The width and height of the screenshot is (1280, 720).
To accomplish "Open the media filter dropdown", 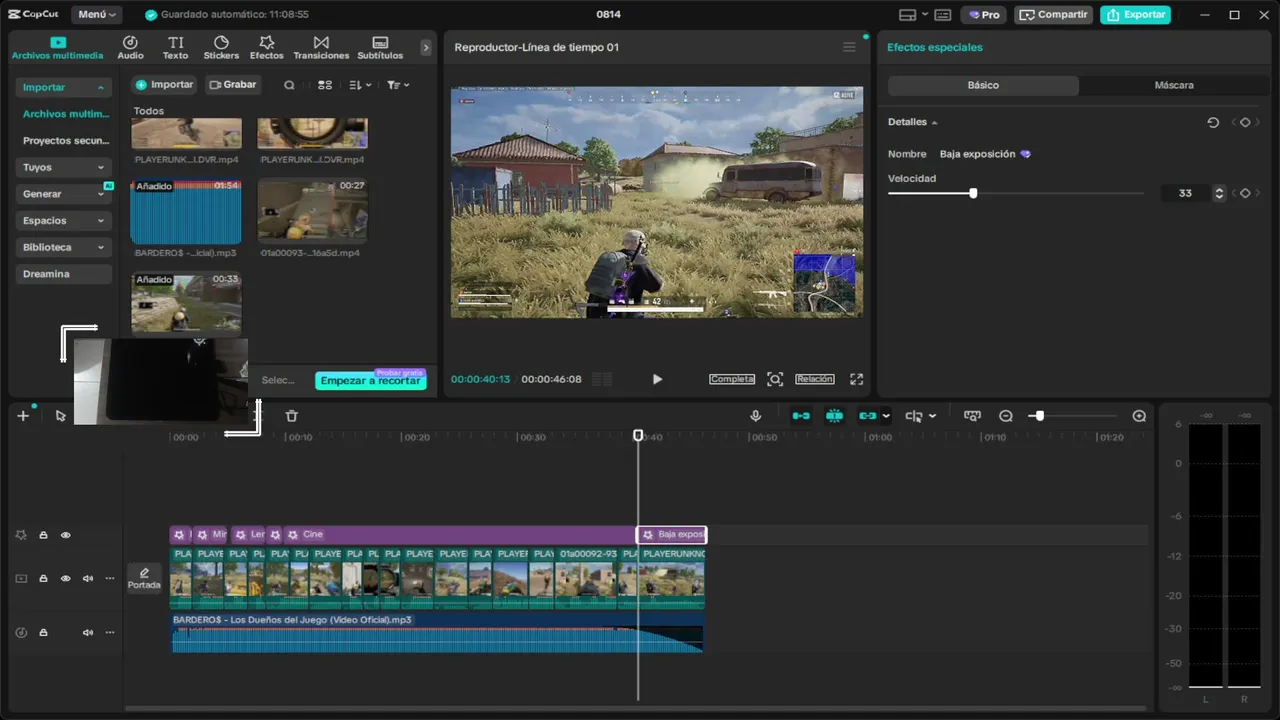I will point(398,85).
